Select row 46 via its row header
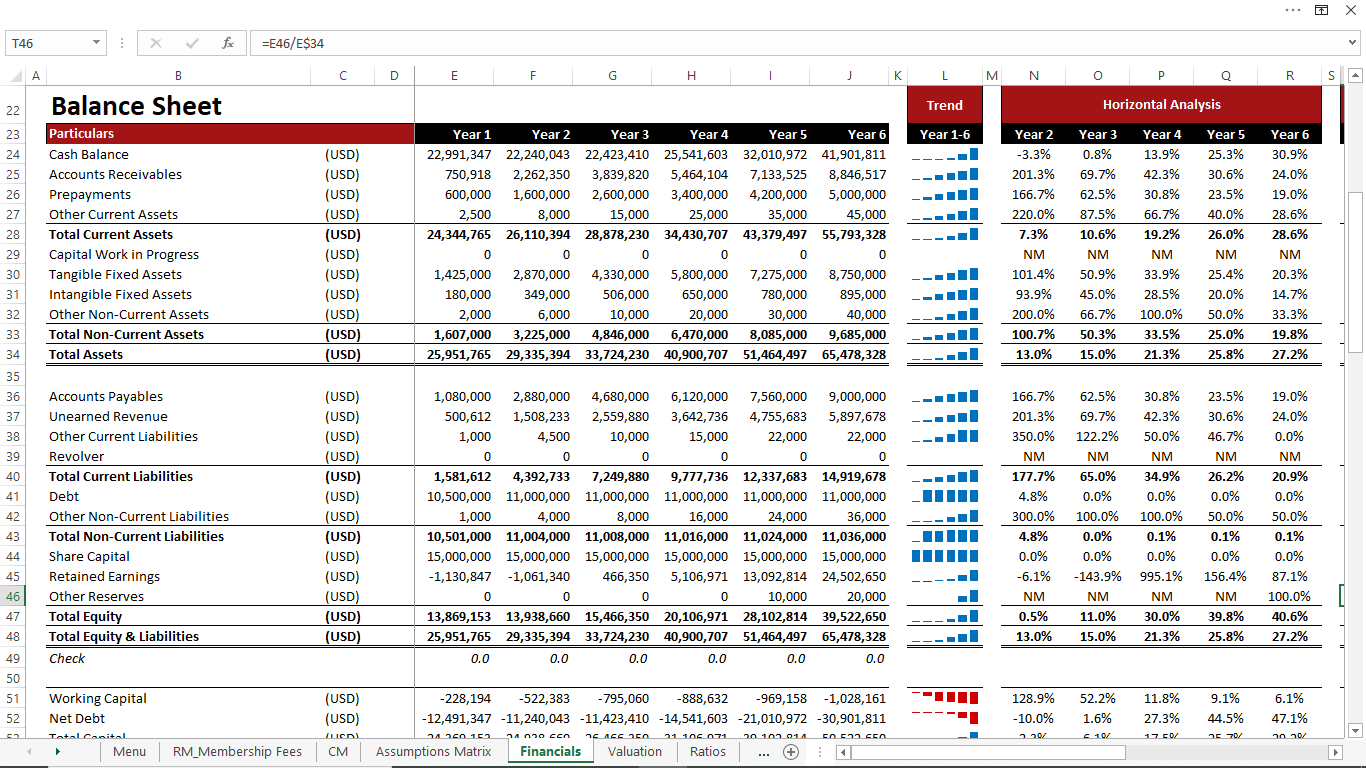The height and width of the screenshot is (768, 1366). click(13, 596)
